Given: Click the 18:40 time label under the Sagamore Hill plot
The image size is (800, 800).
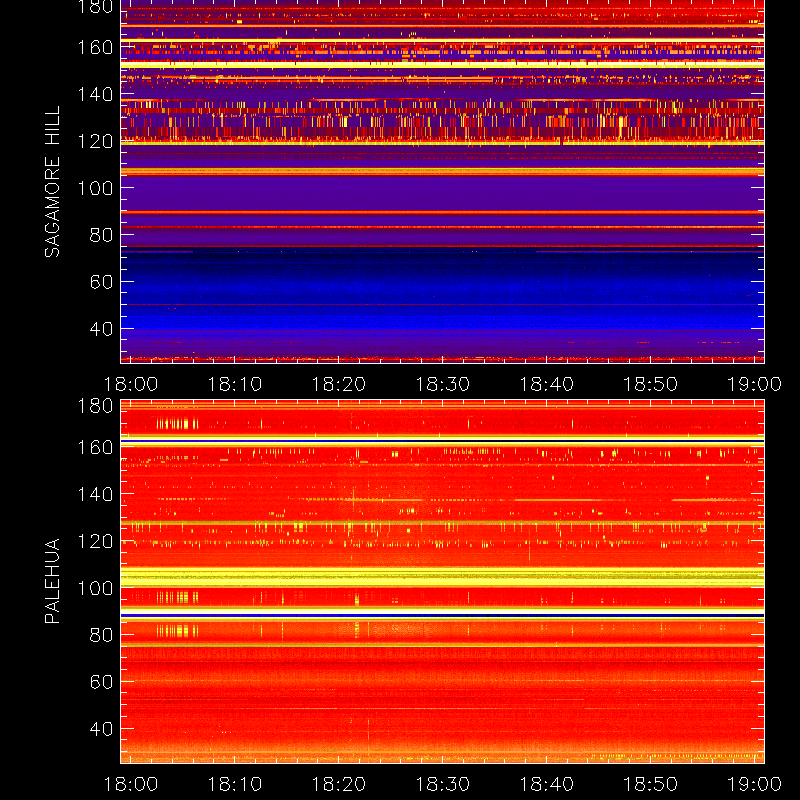Looking at the screenshot, I should tap(546, 384).
